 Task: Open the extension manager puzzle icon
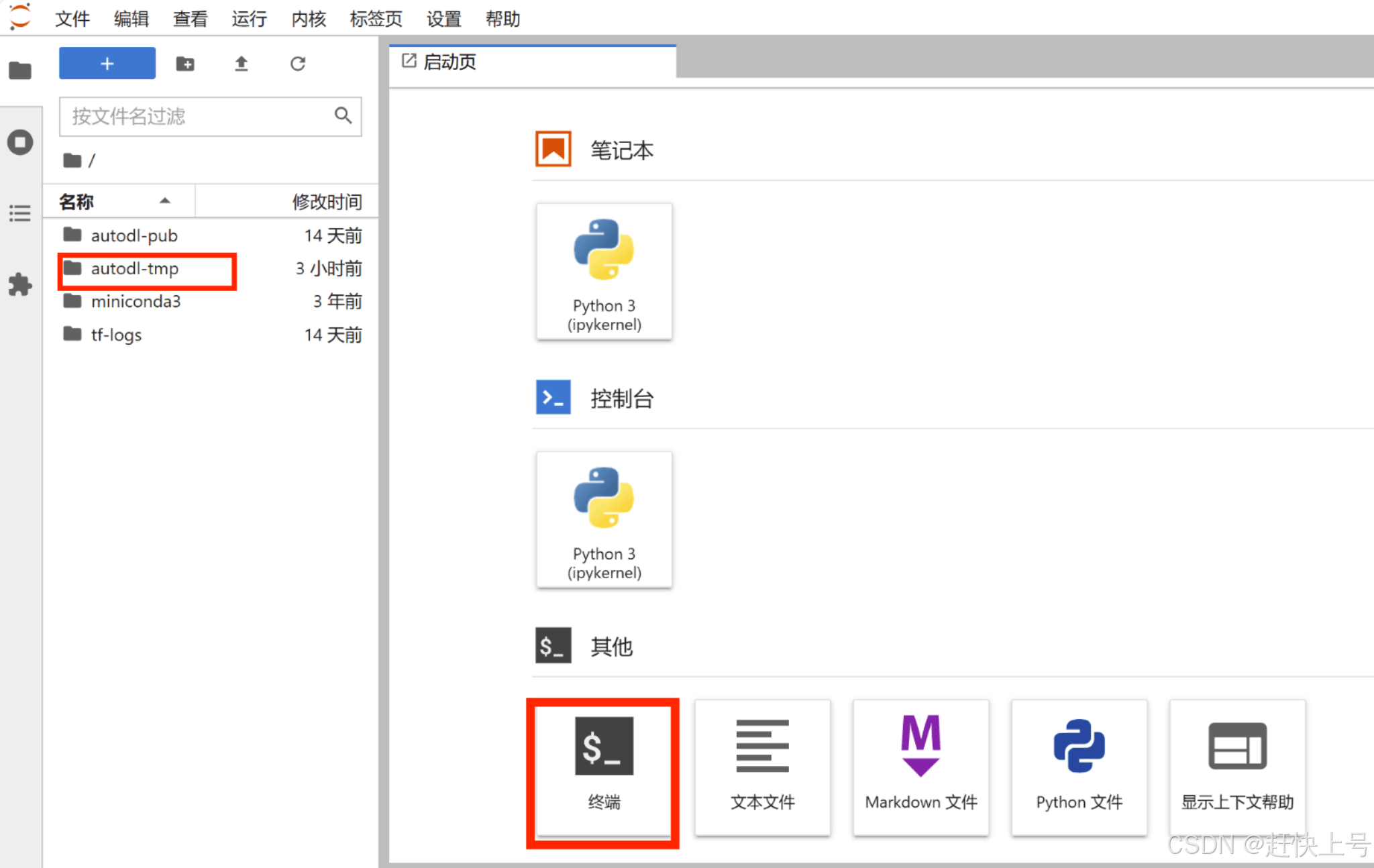coord(20,284)
